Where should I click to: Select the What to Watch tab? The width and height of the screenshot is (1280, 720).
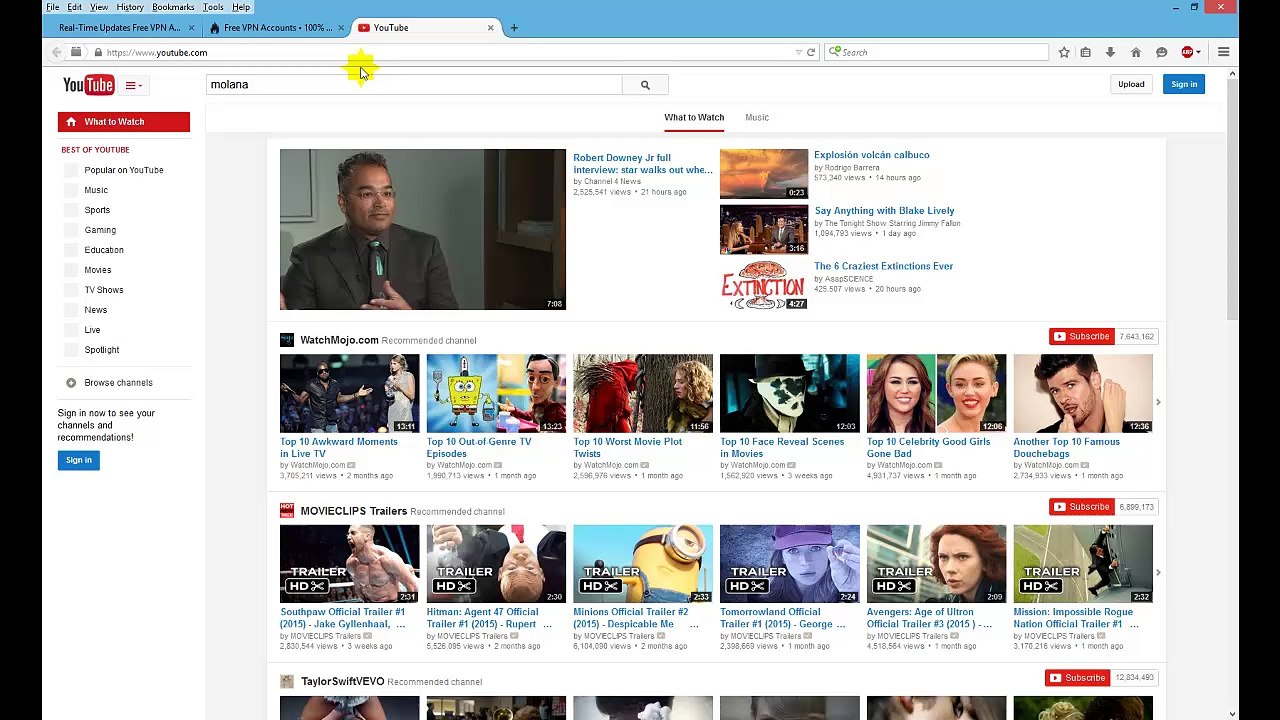694,118
